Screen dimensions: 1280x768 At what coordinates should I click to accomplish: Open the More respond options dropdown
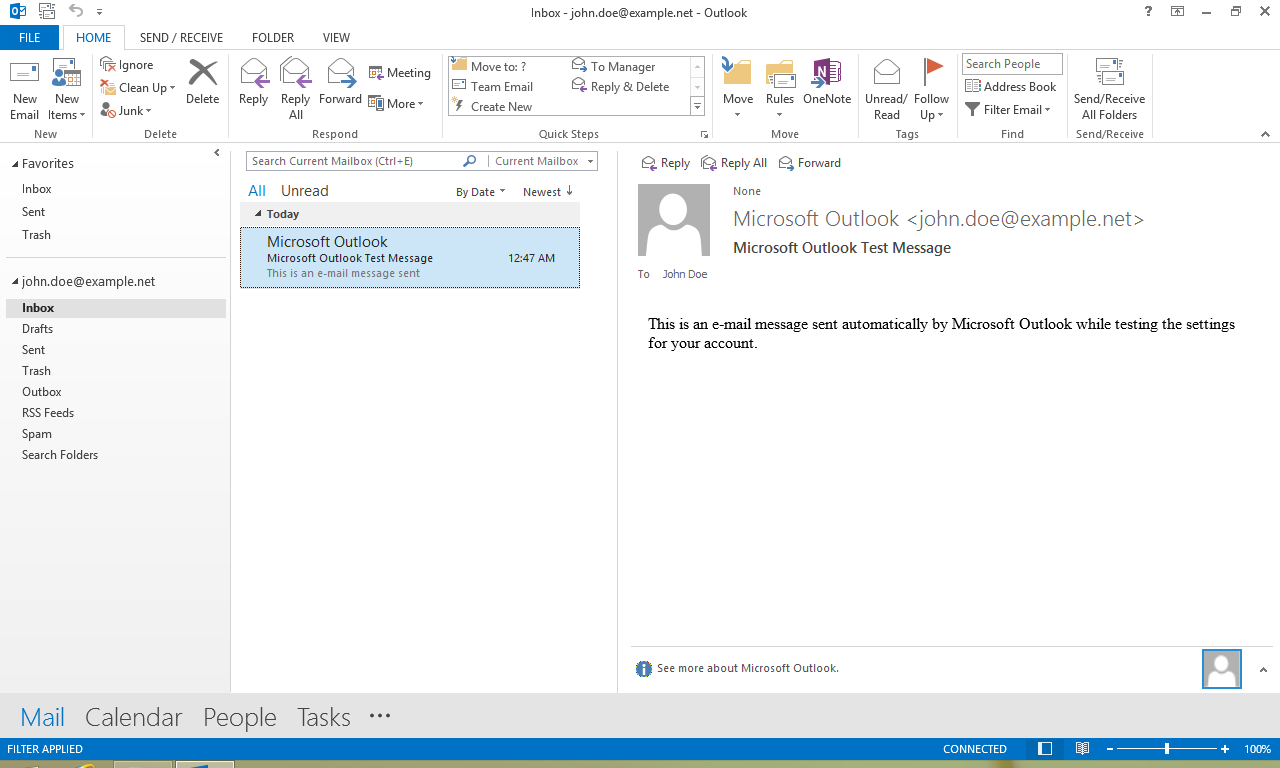tap(396, 104)
